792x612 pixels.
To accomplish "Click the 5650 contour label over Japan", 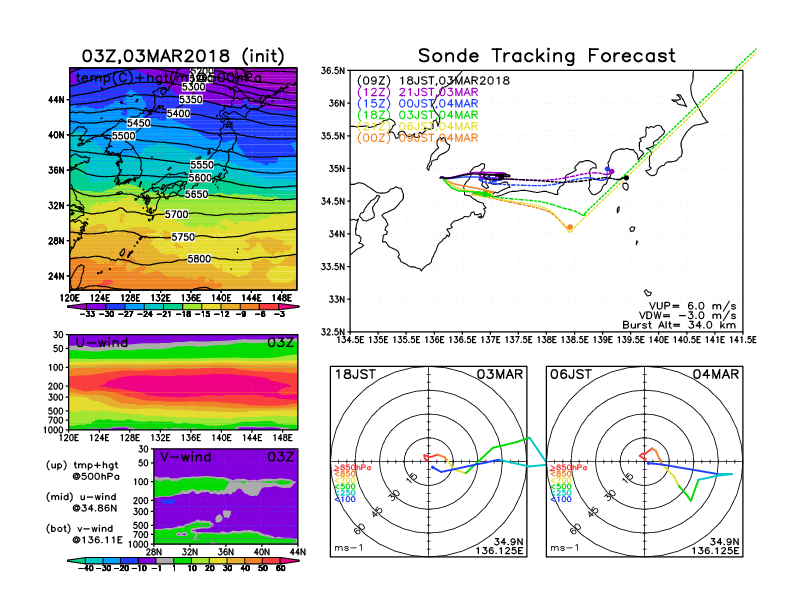I will pyautogui.click(x=196, y=194).
